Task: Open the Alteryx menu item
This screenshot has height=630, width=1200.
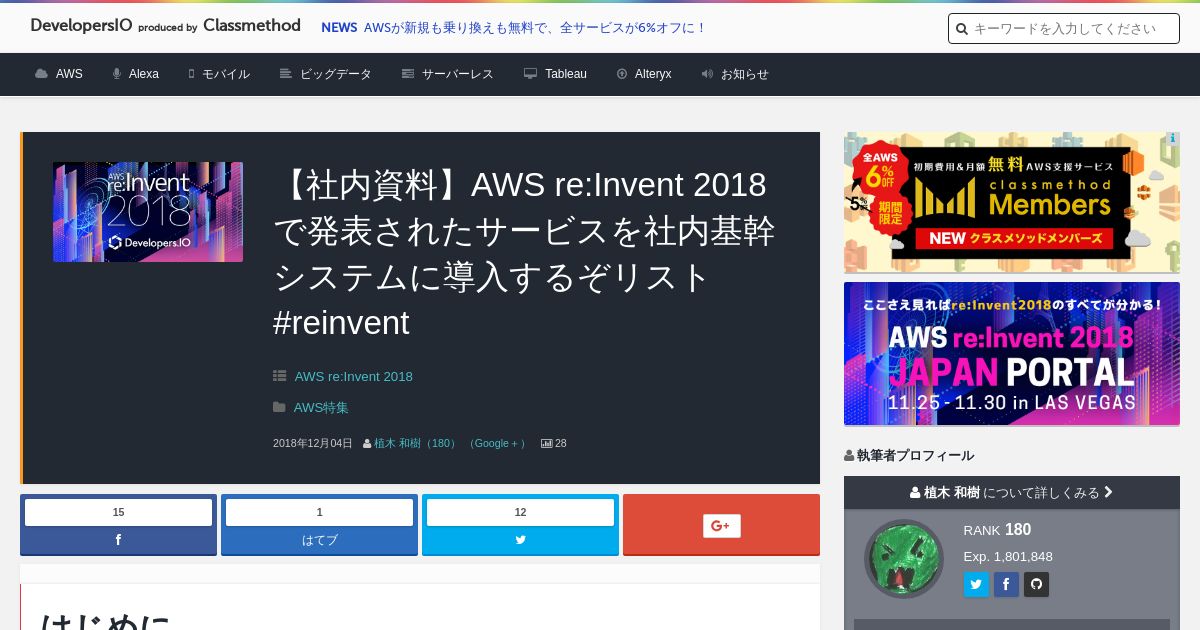Action: tap(643, 74)
